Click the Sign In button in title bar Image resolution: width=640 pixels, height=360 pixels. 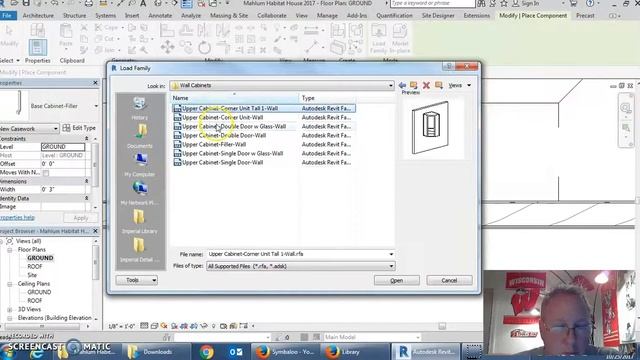coord(526,4)
